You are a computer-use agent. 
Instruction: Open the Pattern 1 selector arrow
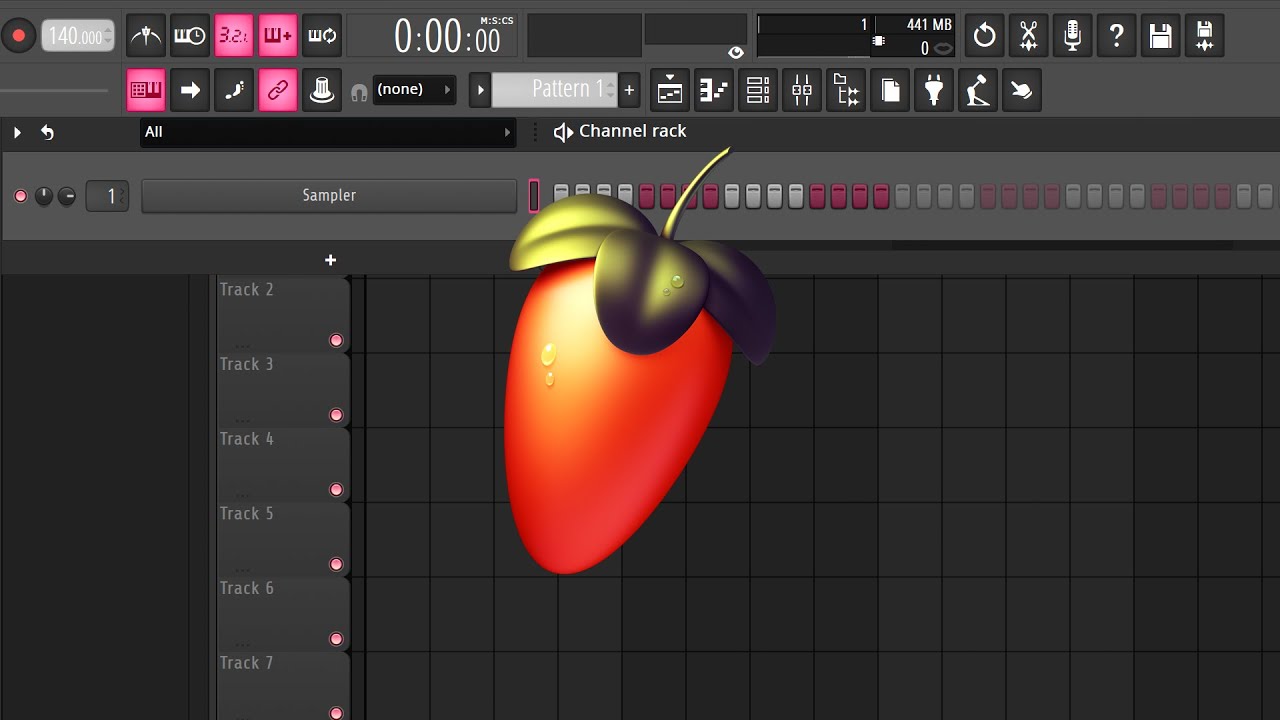click(x=480, y=90)
